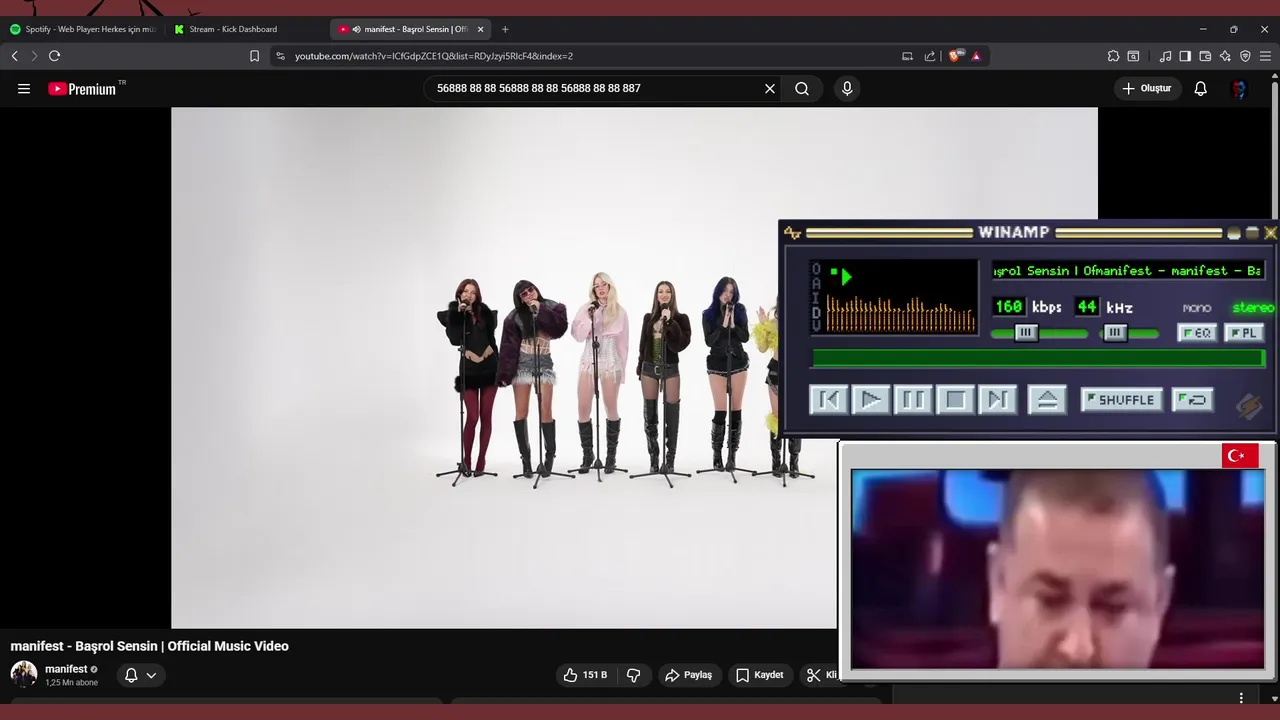Open YouTube notifications bell in header
1280x720 pixels.
click(1201, 88)
